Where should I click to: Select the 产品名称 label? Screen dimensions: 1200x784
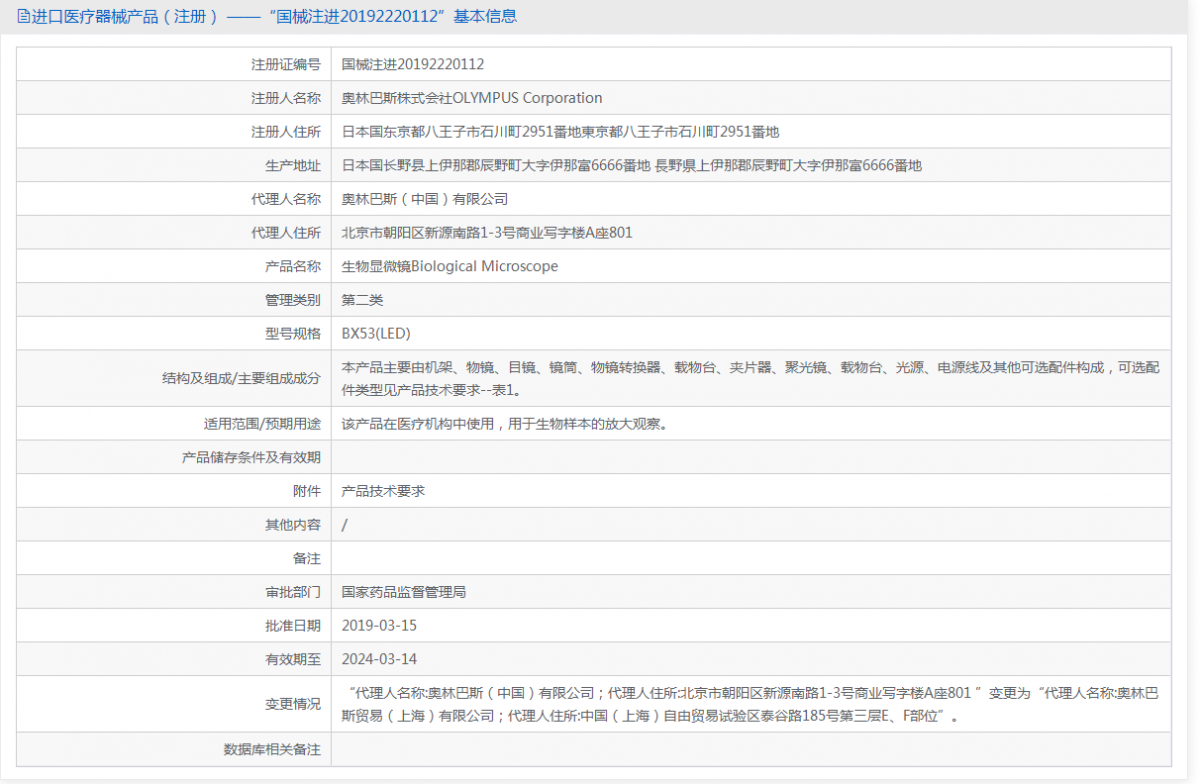point(293,266)
